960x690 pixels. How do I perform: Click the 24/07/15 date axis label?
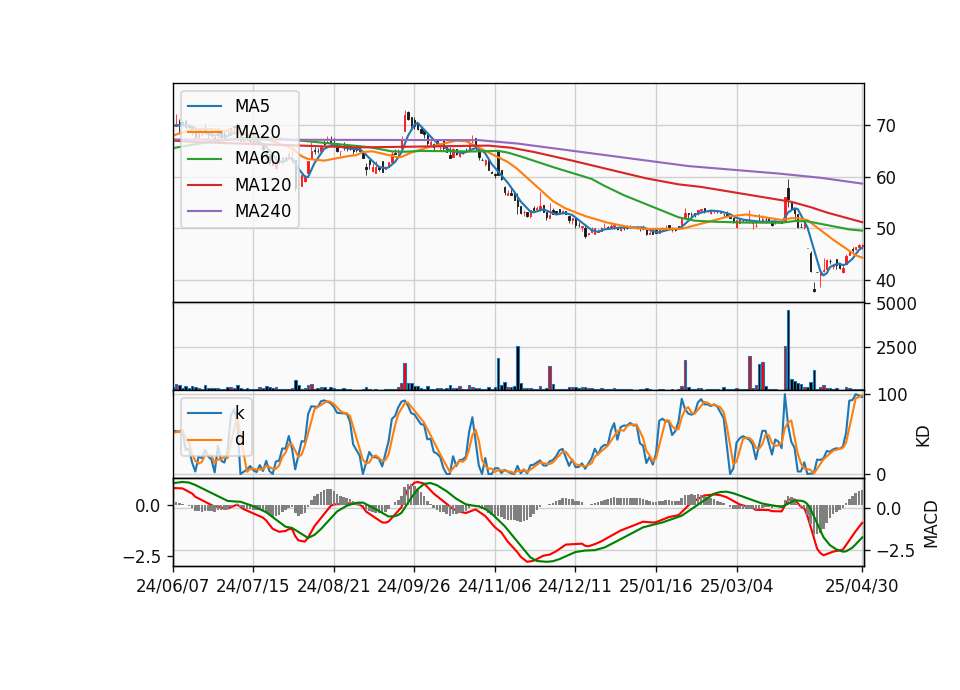click(x=253, y=586)
